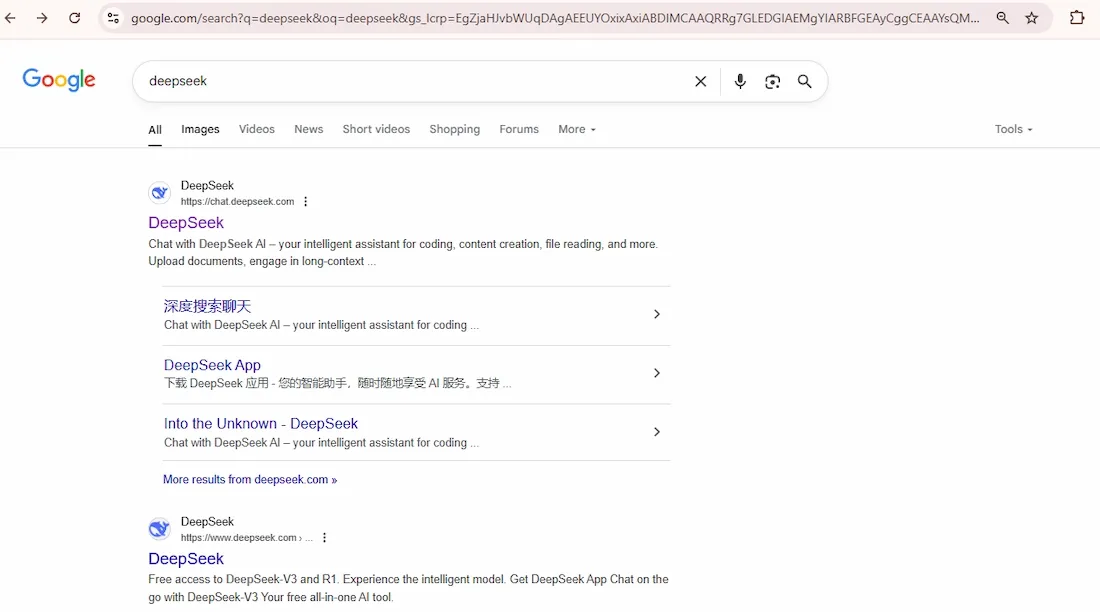Switch to the Short videos tab
This screenshot has width=1100, height=612.
click(x=376, y=129)
